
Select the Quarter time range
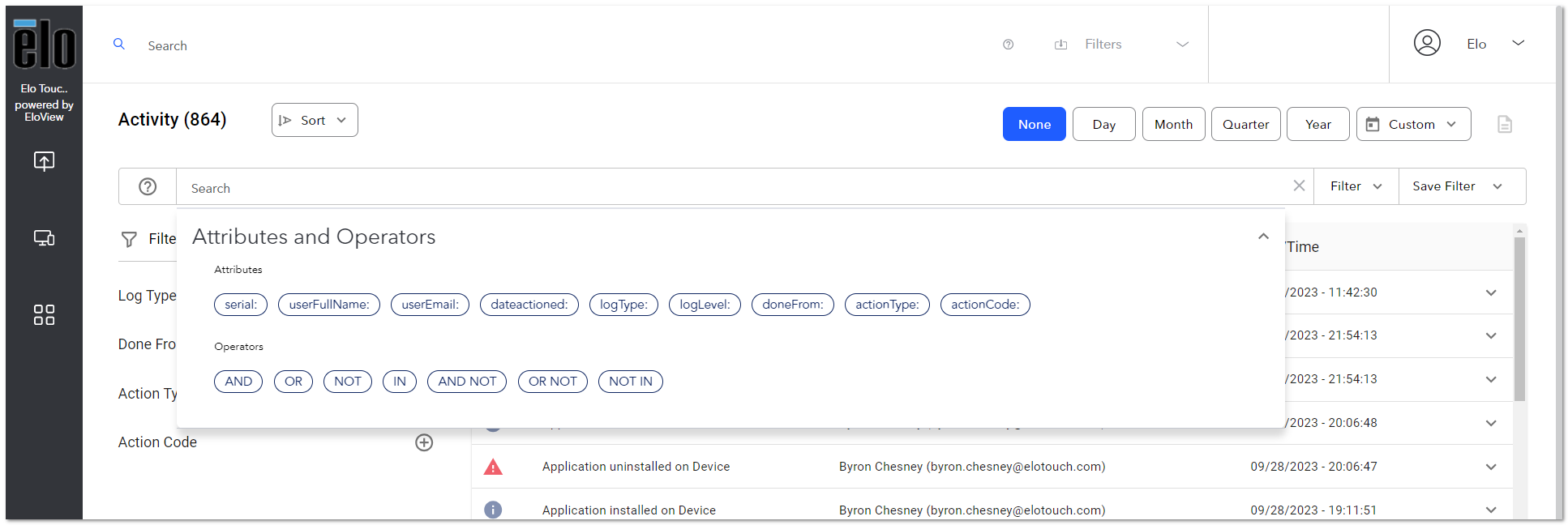pos(1245,124)
